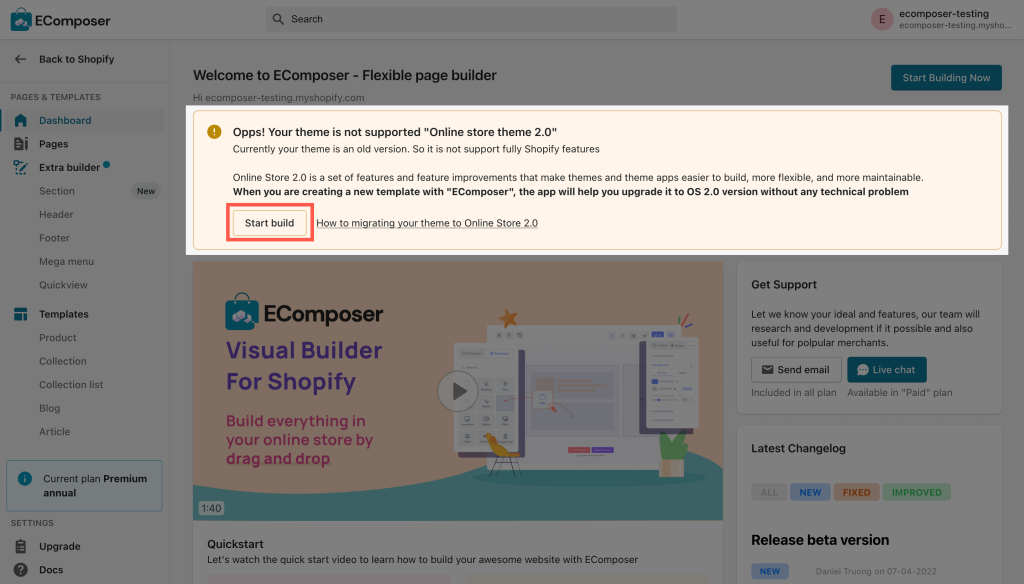
Task: Click the Current plan info icon
Action: point(25,478)
